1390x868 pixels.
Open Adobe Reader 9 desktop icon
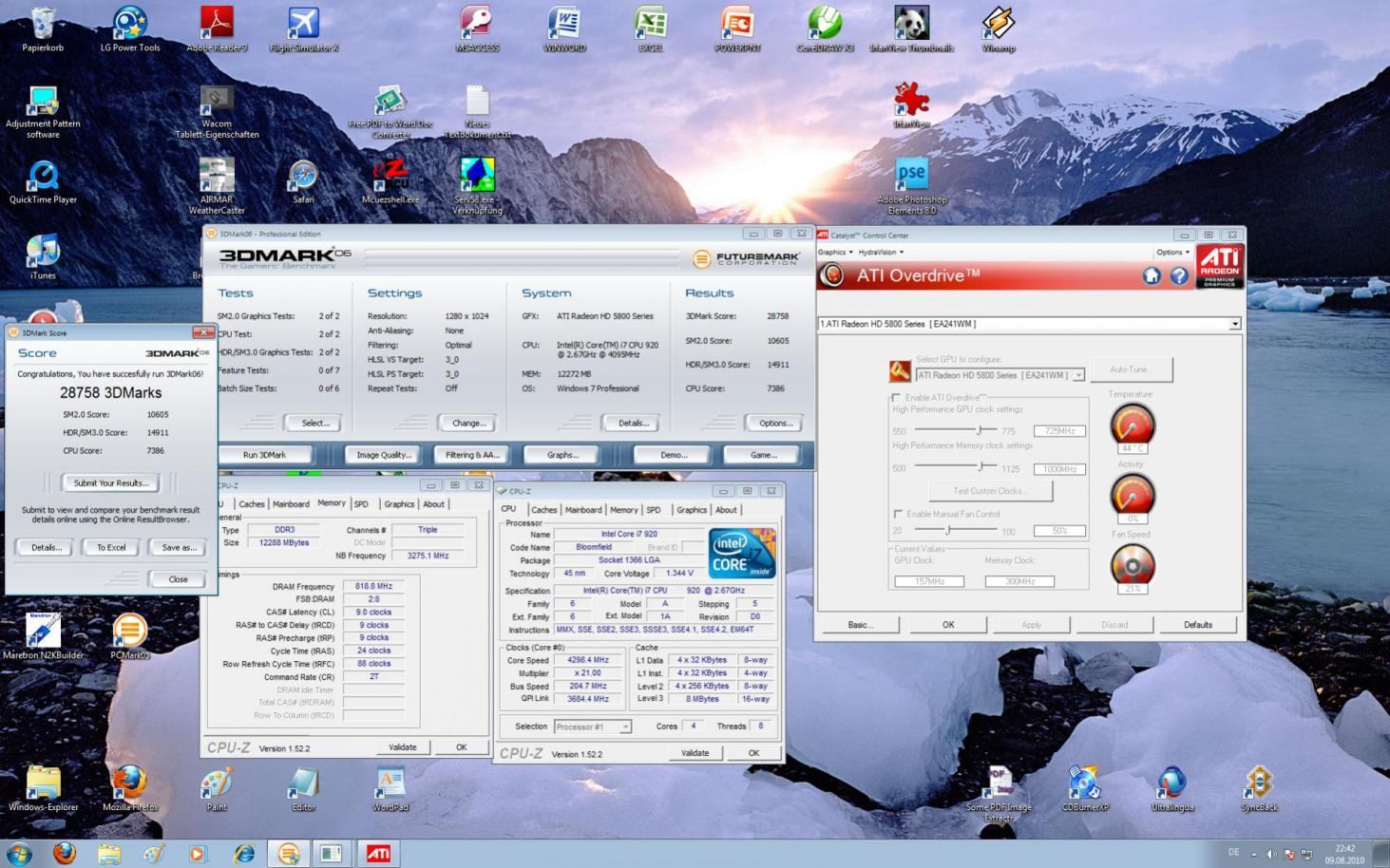[x=217, y=28]
